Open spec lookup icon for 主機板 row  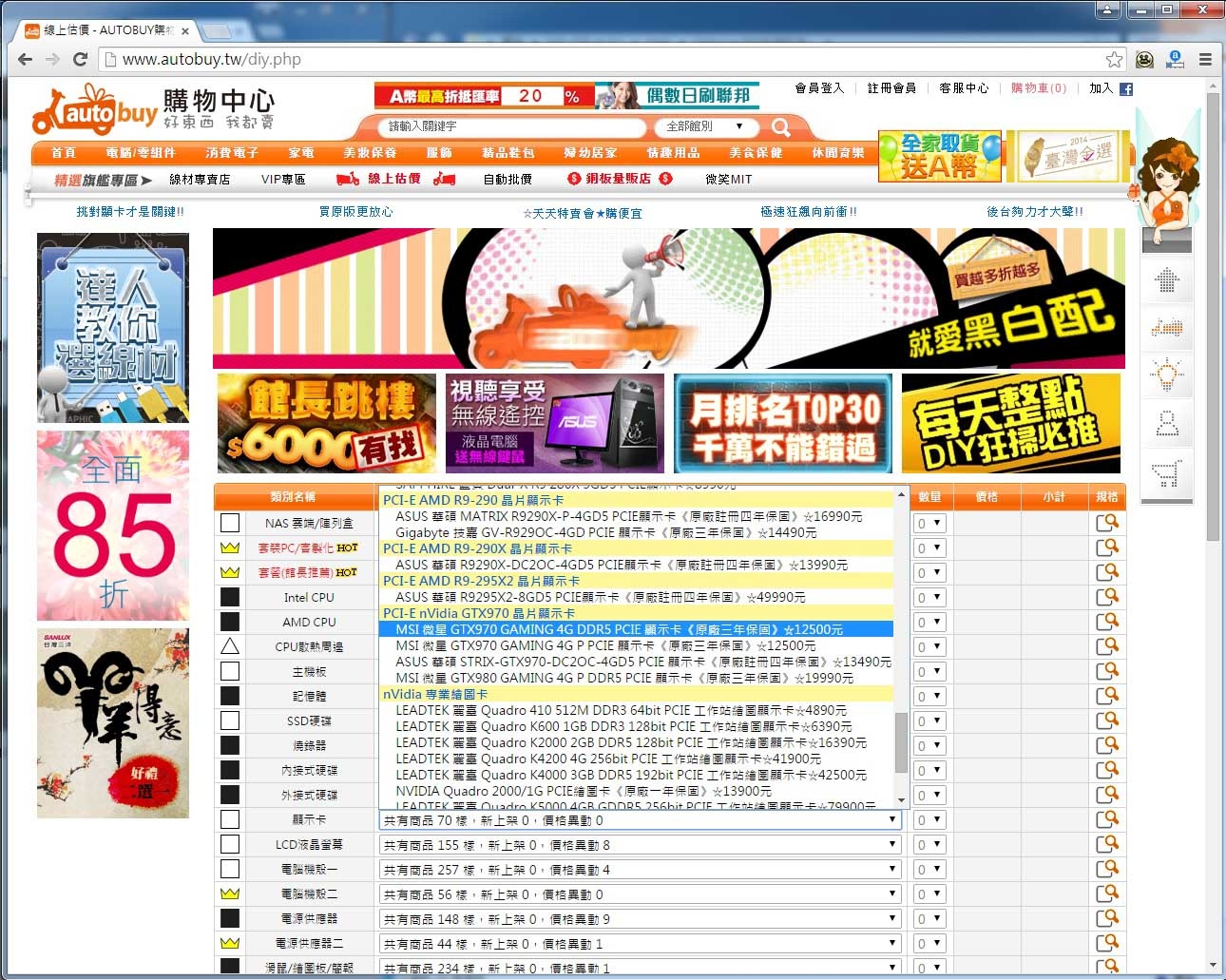click(1106, 671)
